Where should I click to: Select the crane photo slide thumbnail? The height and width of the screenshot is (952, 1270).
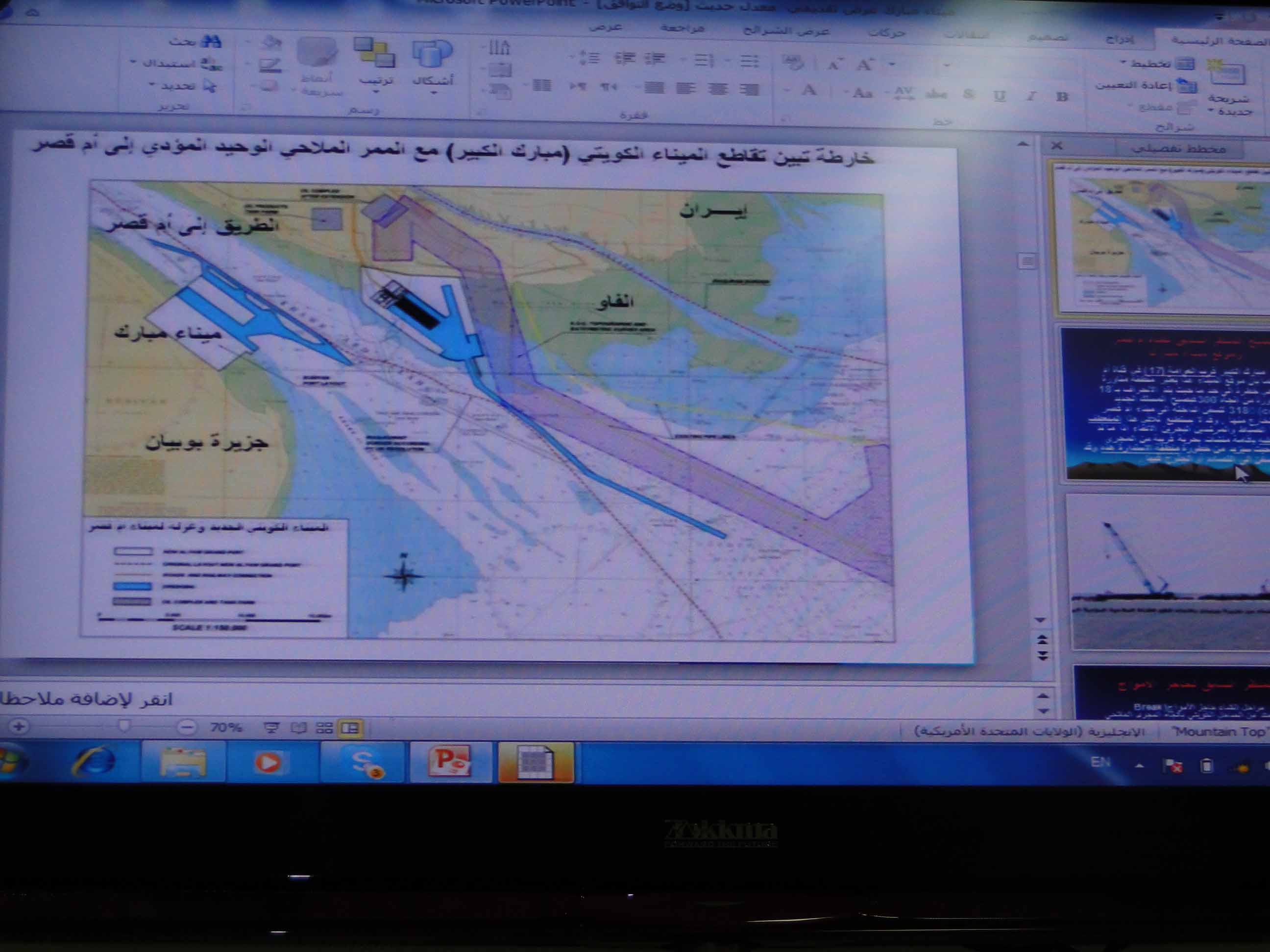1169,571
